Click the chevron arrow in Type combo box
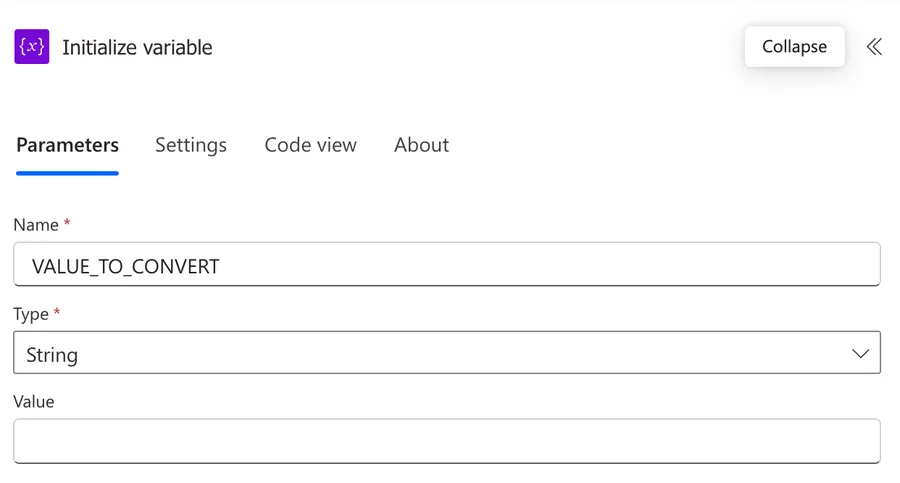Screen dimensions: 900x483 click(860, 354)
